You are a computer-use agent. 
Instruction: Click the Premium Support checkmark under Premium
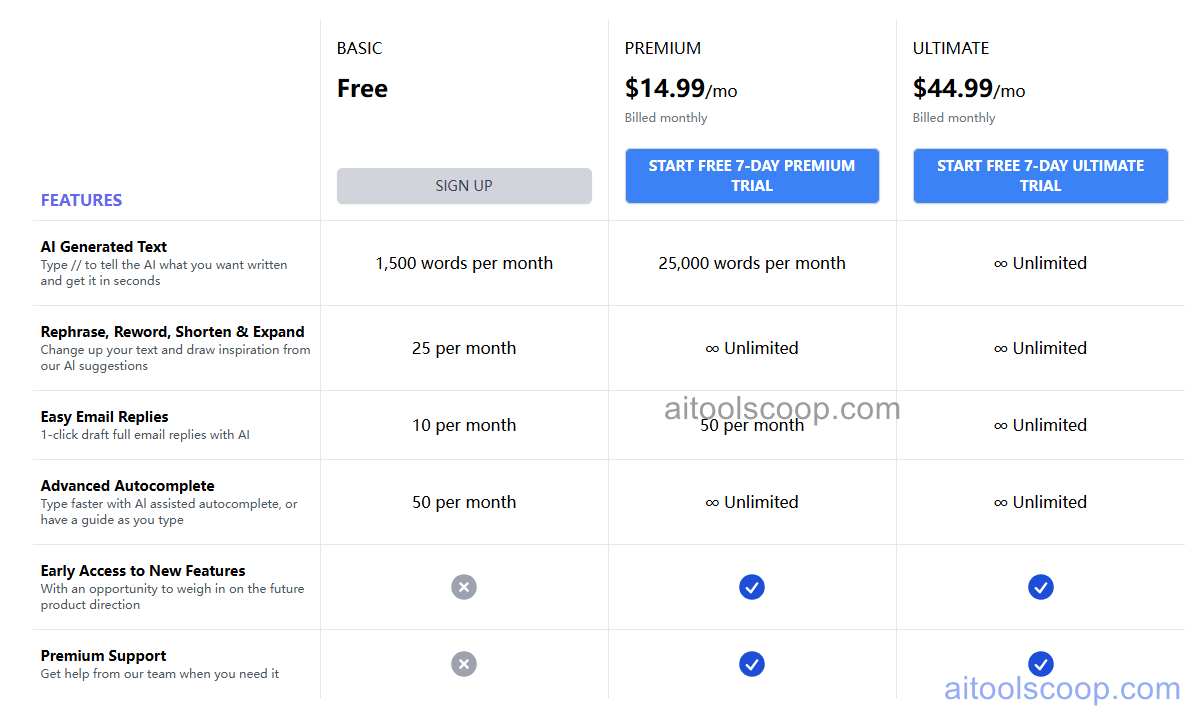752,664
